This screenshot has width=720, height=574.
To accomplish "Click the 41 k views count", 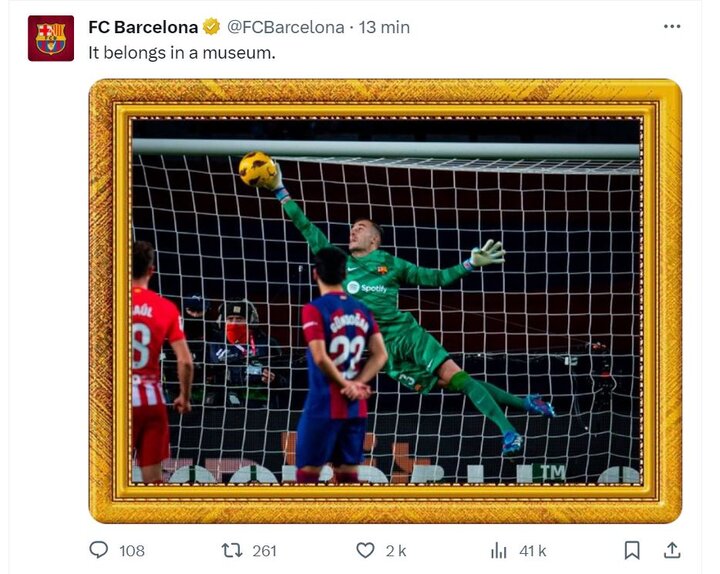I will 533,551.
